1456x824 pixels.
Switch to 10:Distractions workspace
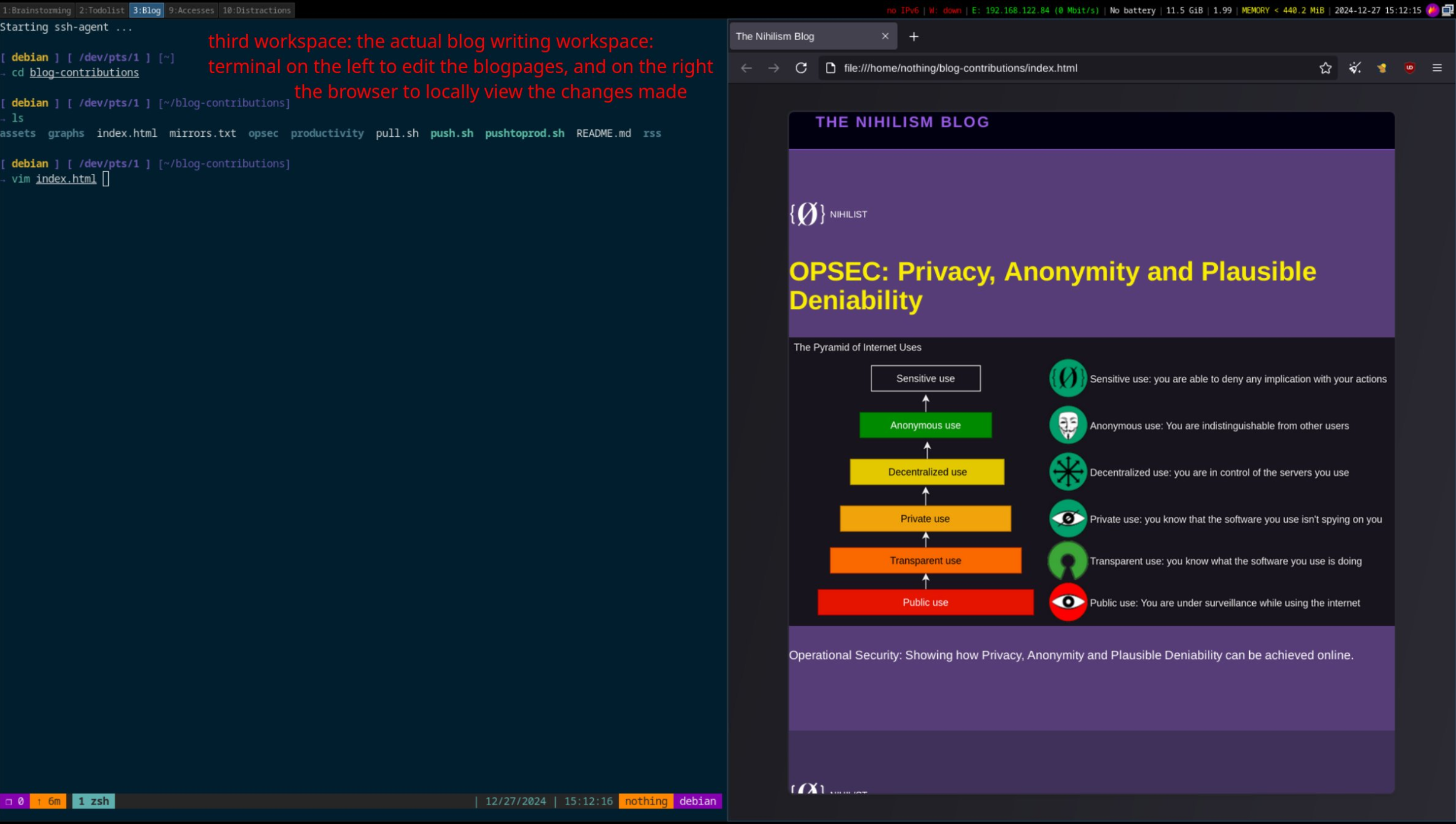pos(257,10)
